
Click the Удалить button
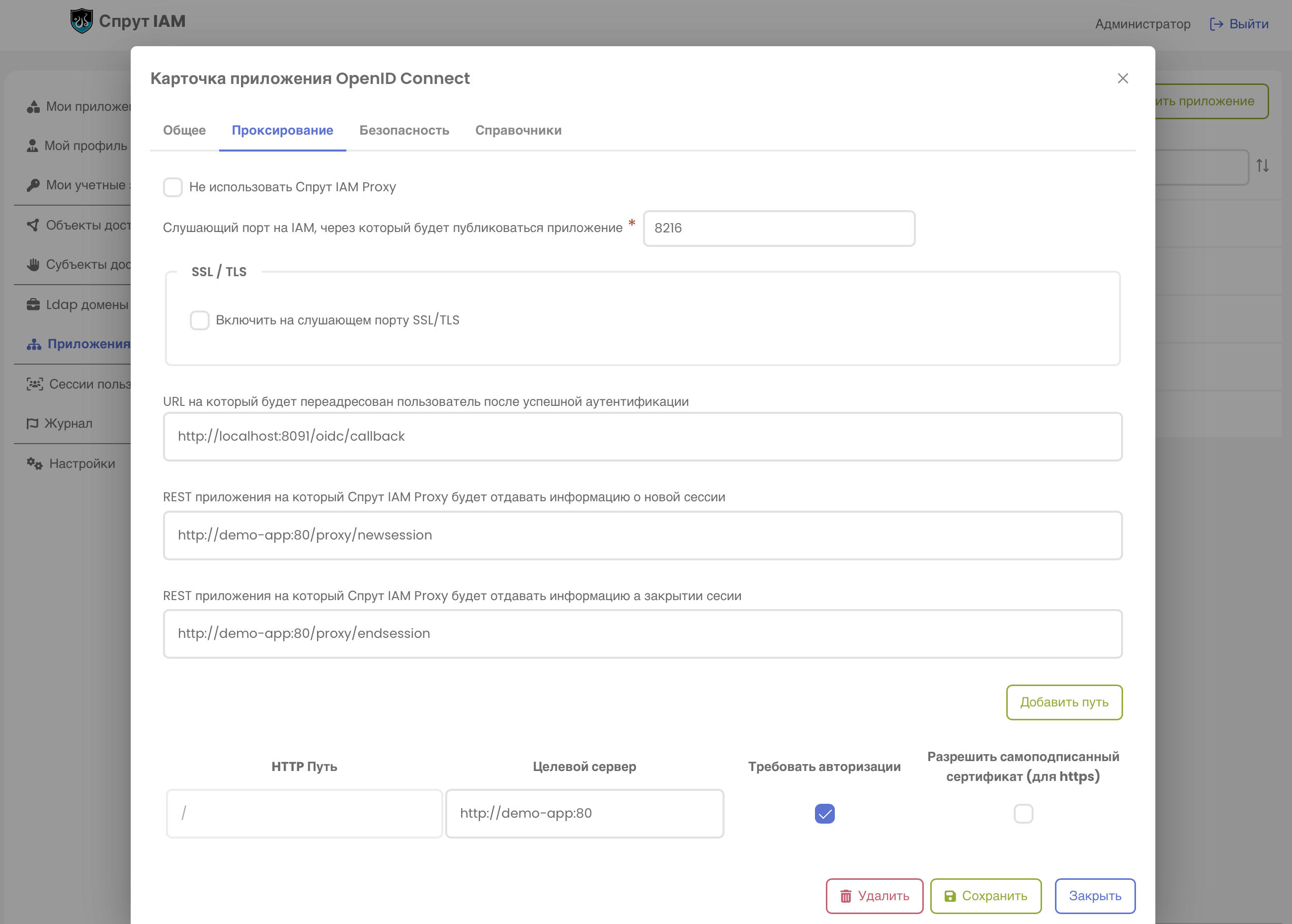(875, 896)
